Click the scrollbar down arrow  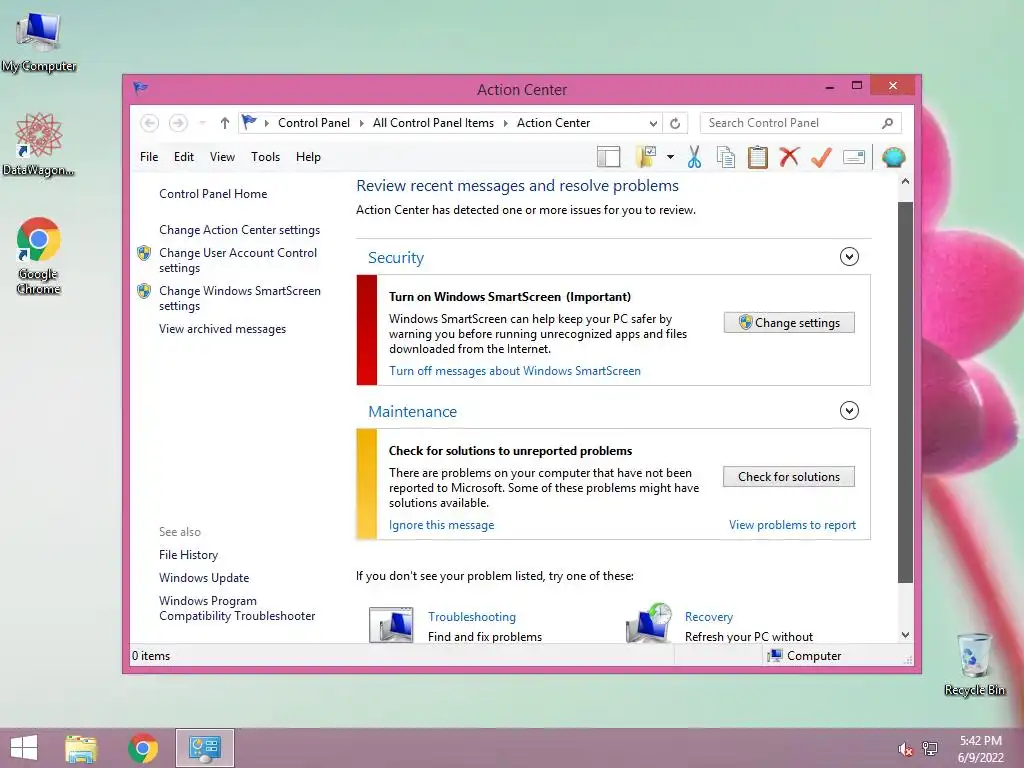[905, 635]
